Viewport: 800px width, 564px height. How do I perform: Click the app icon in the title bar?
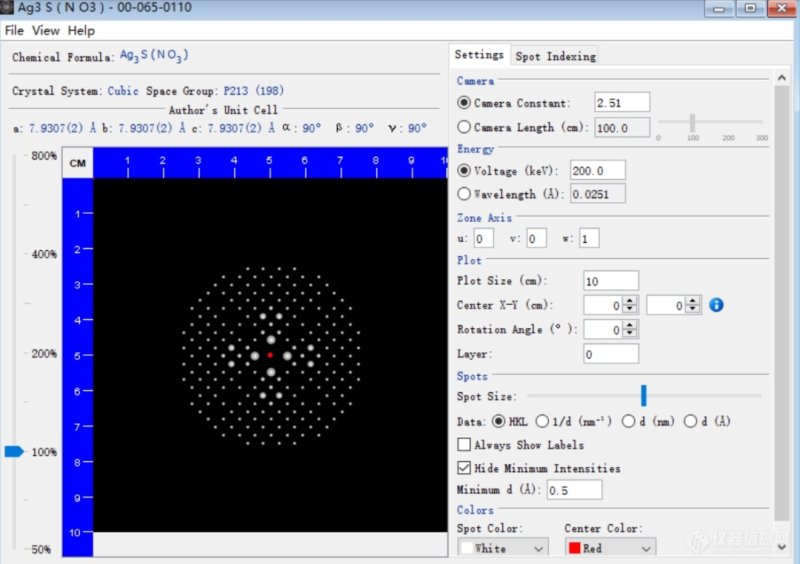tap(9, 8)
